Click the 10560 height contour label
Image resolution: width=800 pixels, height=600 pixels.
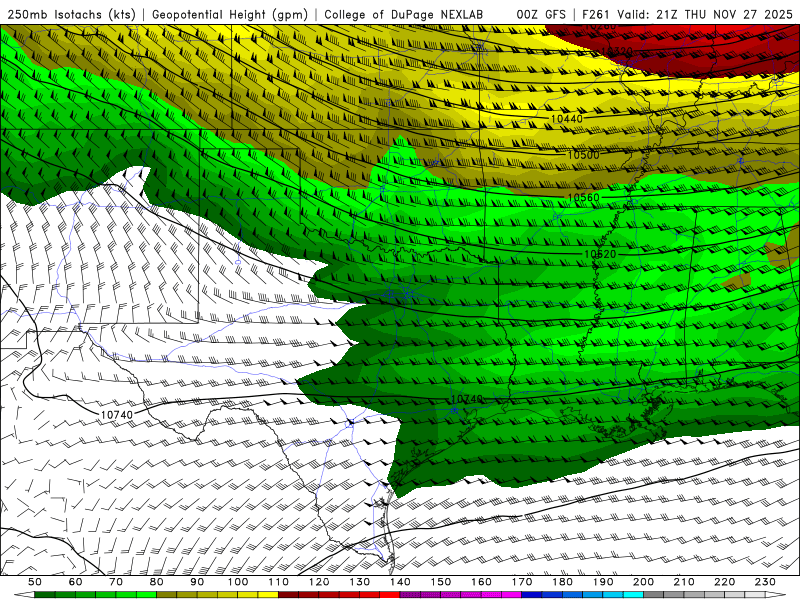pos(583,197)
